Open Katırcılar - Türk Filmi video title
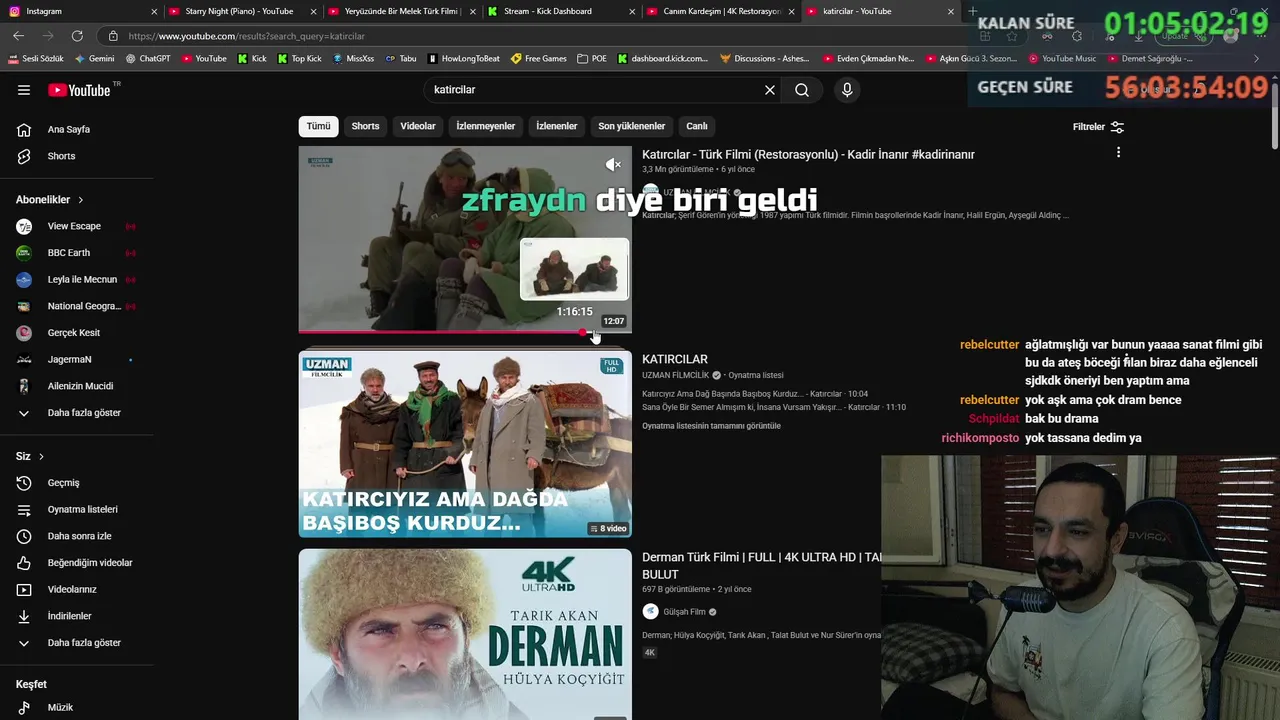Screen dimensions: 1280x720 808,154
